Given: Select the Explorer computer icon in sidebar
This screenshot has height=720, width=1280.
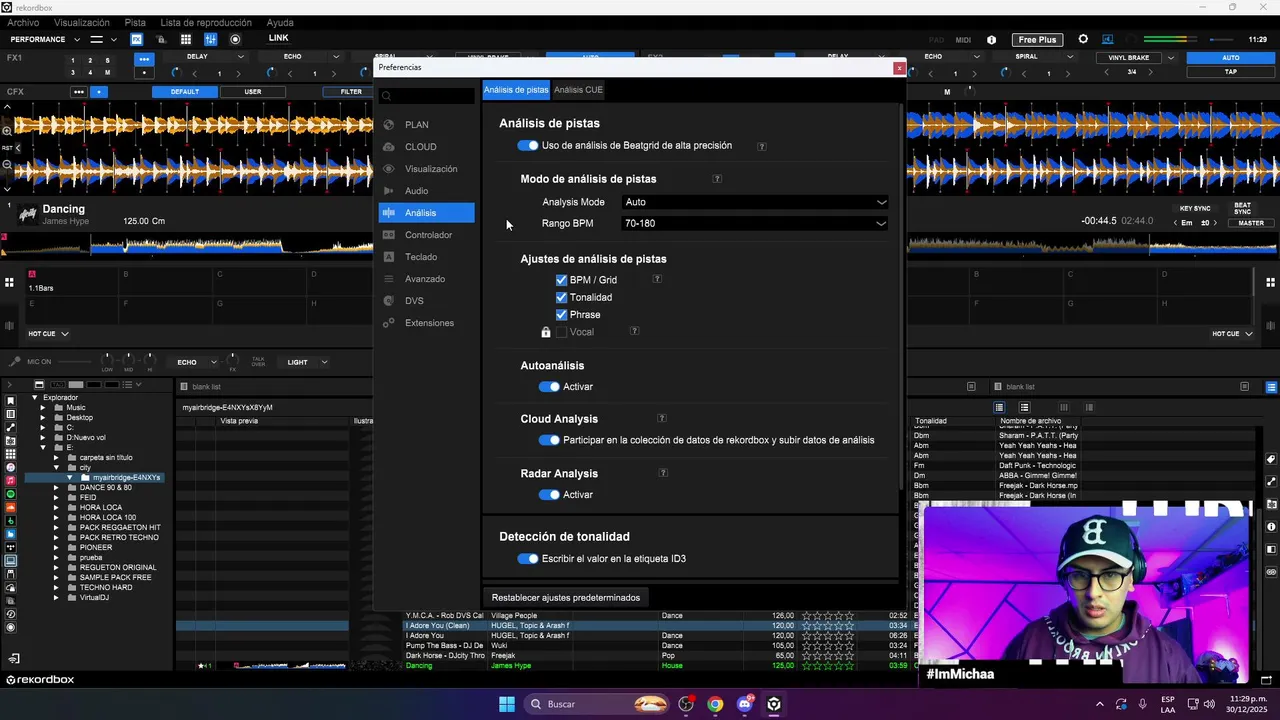Looking at the screenshot, I should click(11, 561).
